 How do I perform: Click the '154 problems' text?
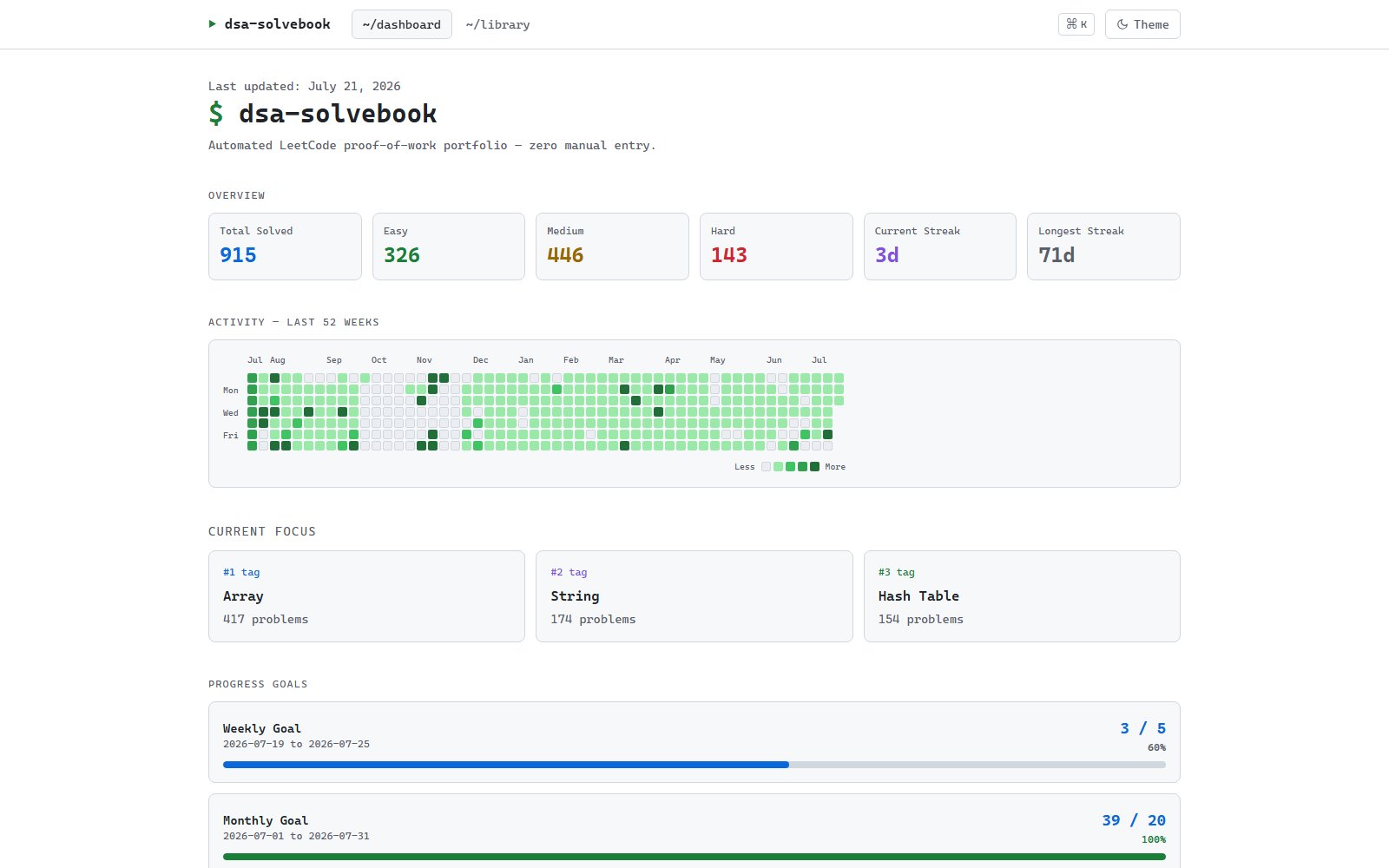[921, 619]
